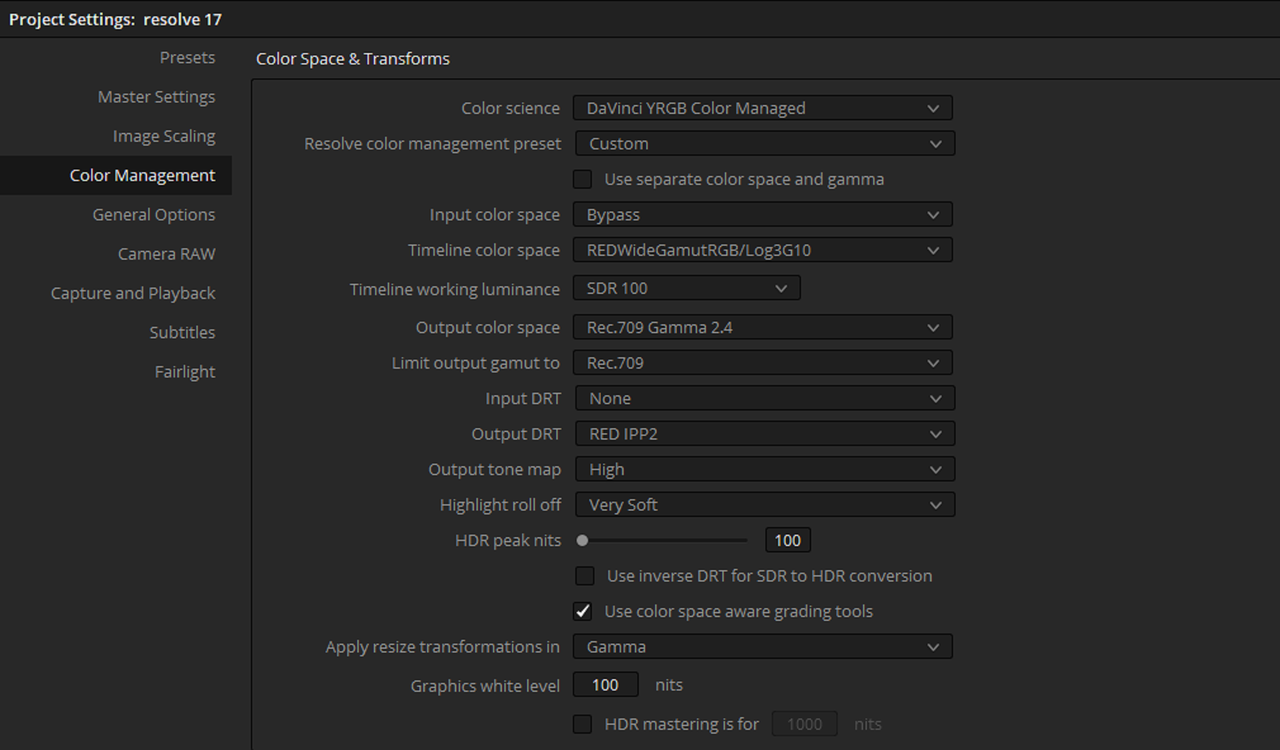Image resolution: width=1280 pixels, height=750 pixels.
Task: Open the Master Settings page
Action: 156,97
